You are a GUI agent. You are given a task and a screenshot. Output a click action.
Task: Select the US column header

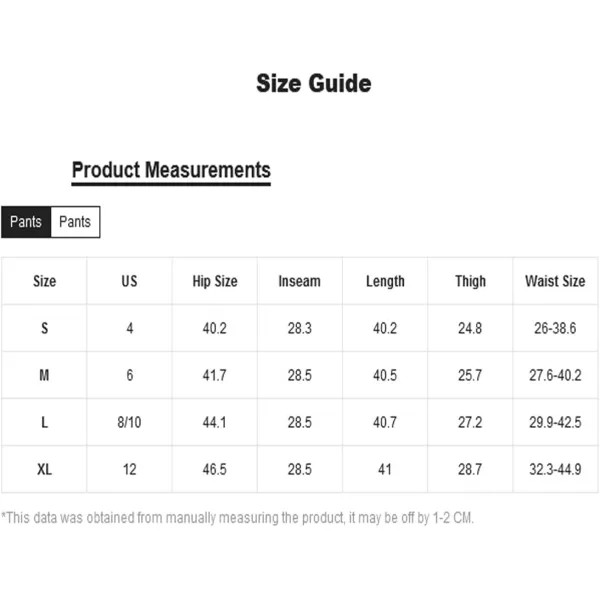coord(129,281)
